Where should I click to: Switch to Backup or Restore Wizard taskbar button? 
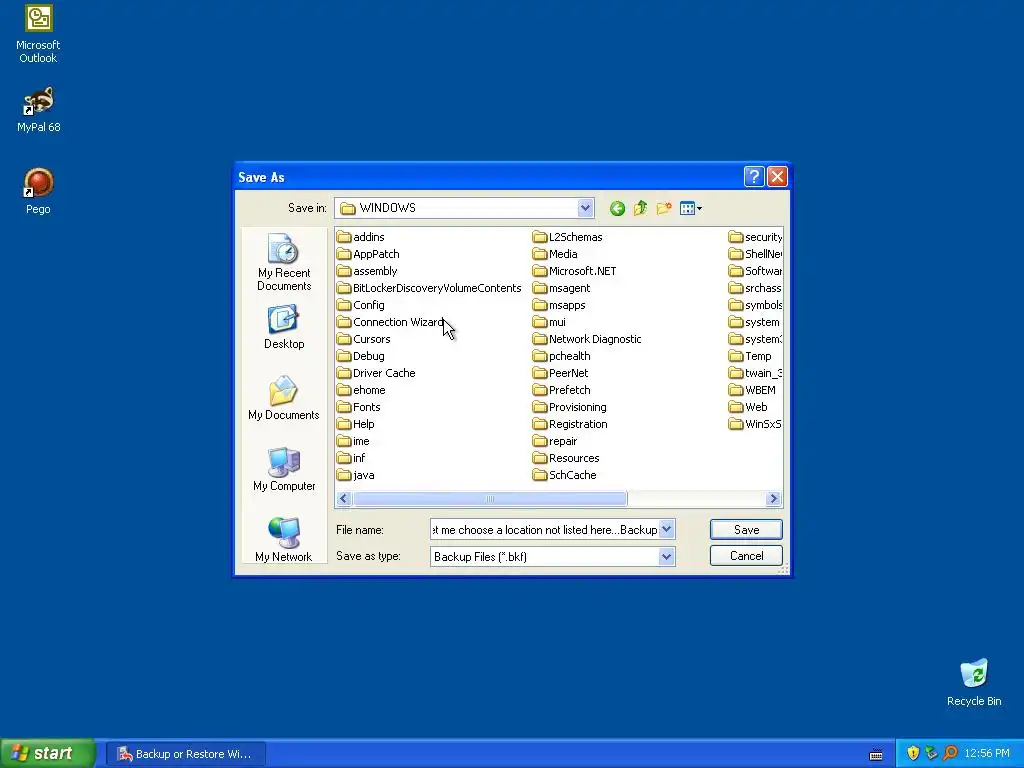pos(185,754)
